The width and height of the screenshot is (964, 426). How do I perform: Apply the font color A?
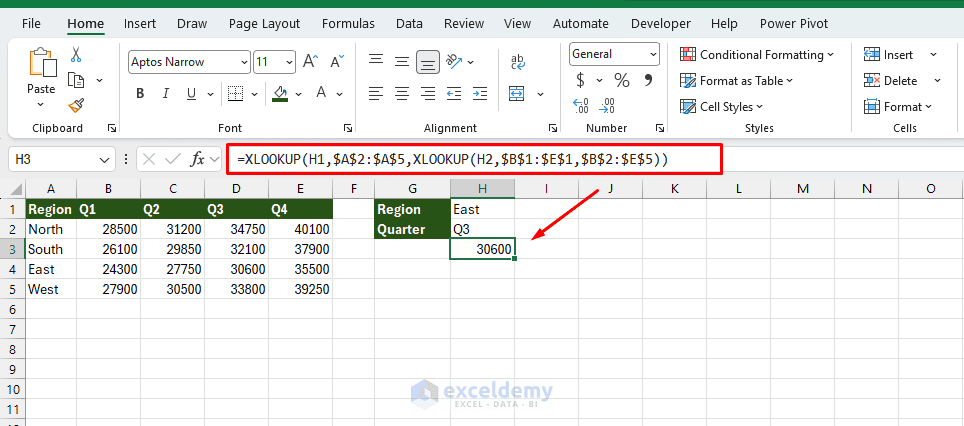point(321,93)
